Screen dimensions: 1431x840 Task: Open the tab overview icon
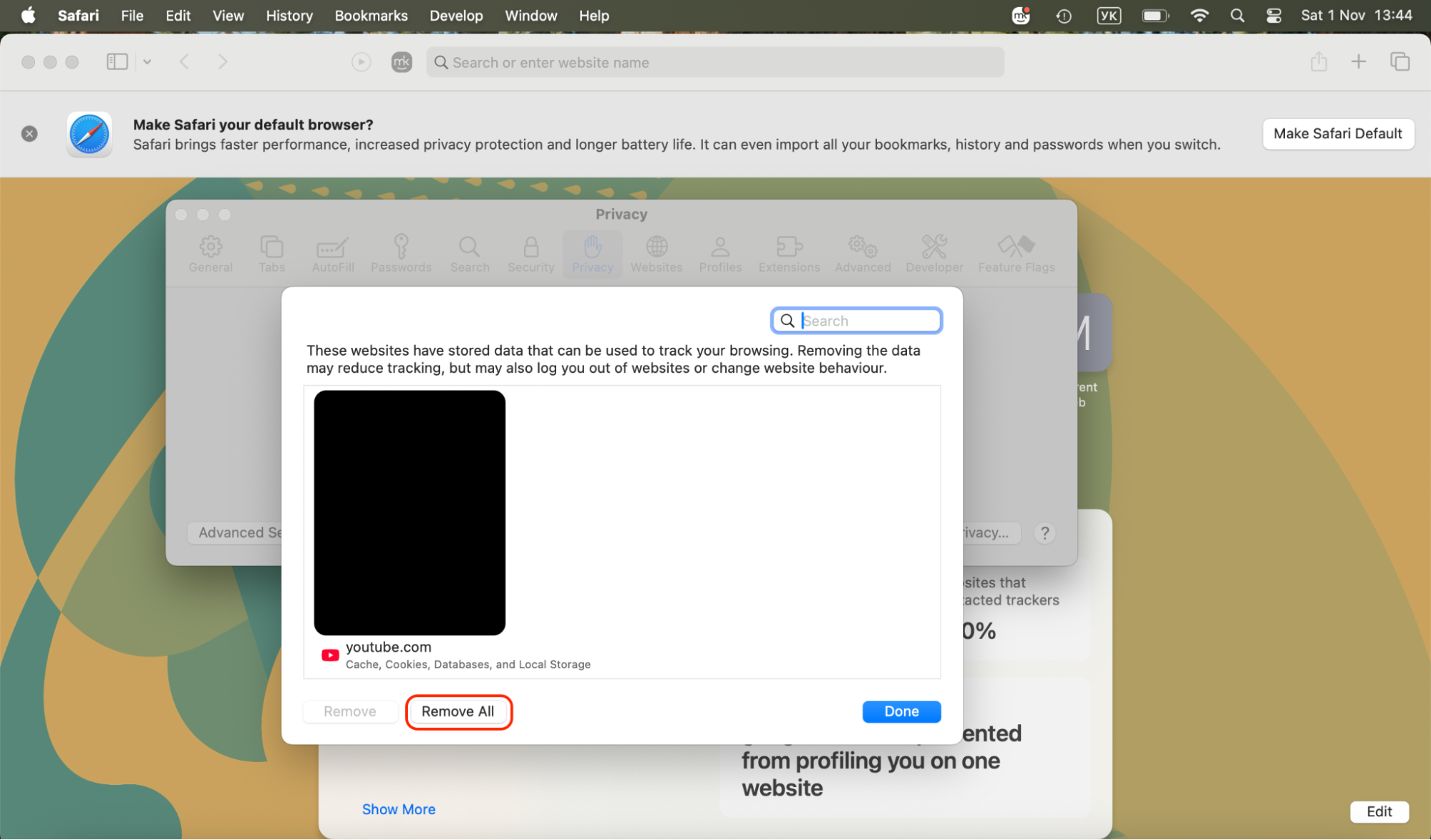tap(1400, 62)
